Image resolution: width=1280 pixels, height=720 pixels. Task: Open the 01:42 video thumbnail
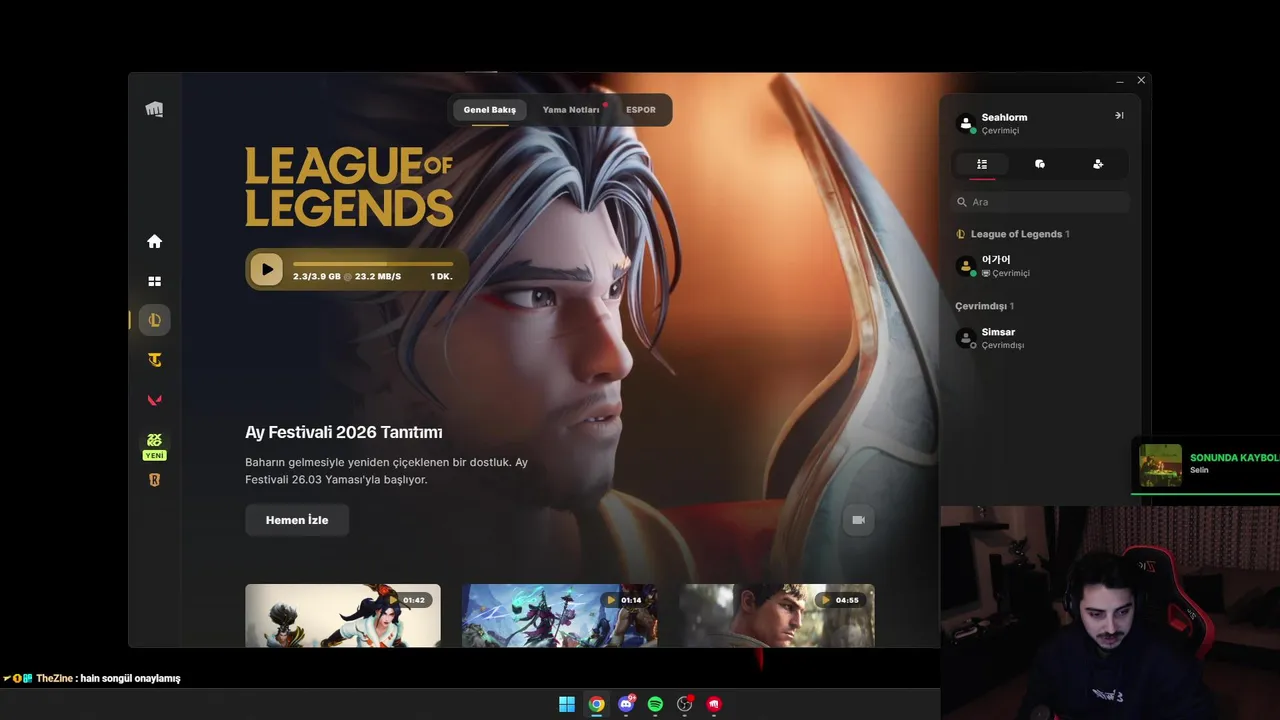[343, 615]
